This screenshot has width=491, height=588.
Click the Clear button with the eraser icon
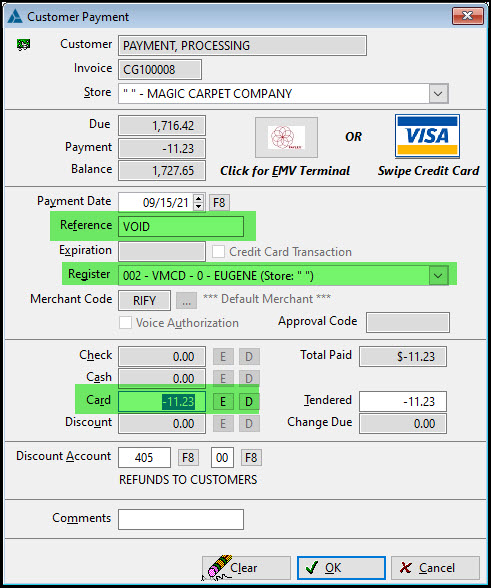pyautogui.click(x=246, y=568)
